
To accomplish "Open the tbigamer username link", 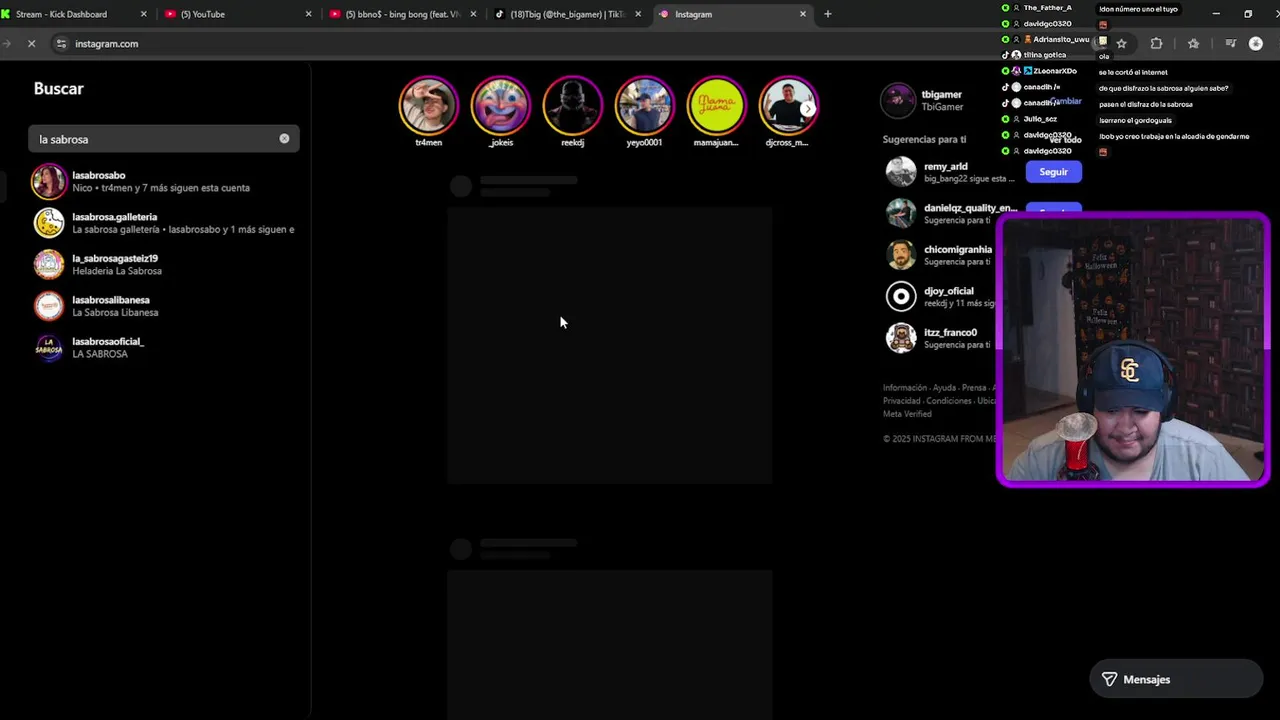I will point(942,95).
